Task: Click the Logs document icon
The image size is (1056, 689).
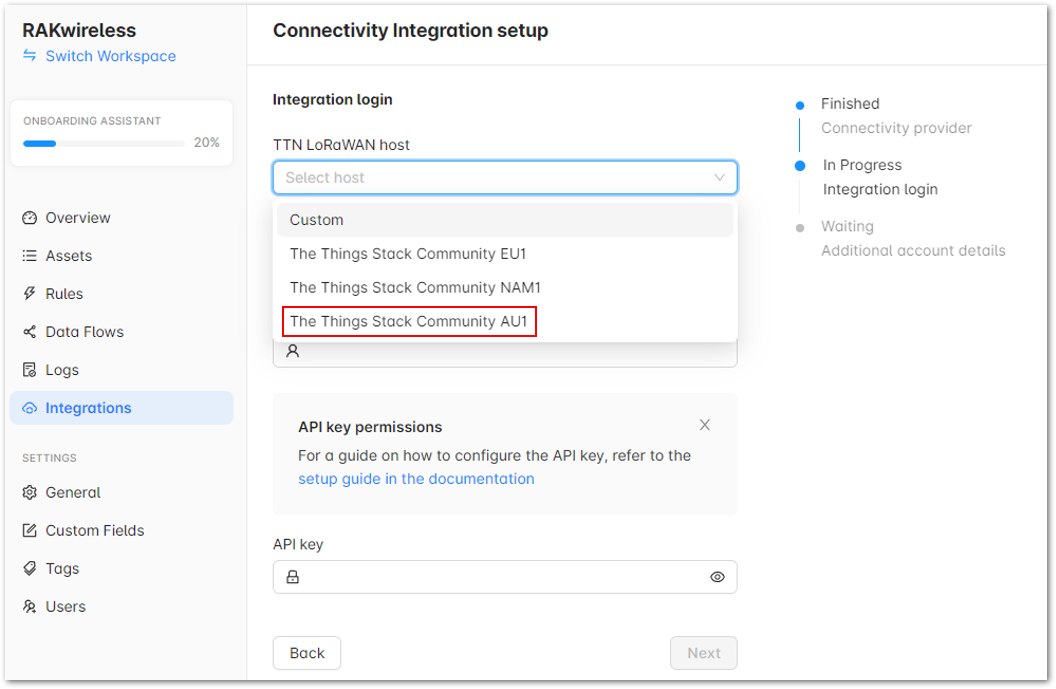Action: [30, 370]
